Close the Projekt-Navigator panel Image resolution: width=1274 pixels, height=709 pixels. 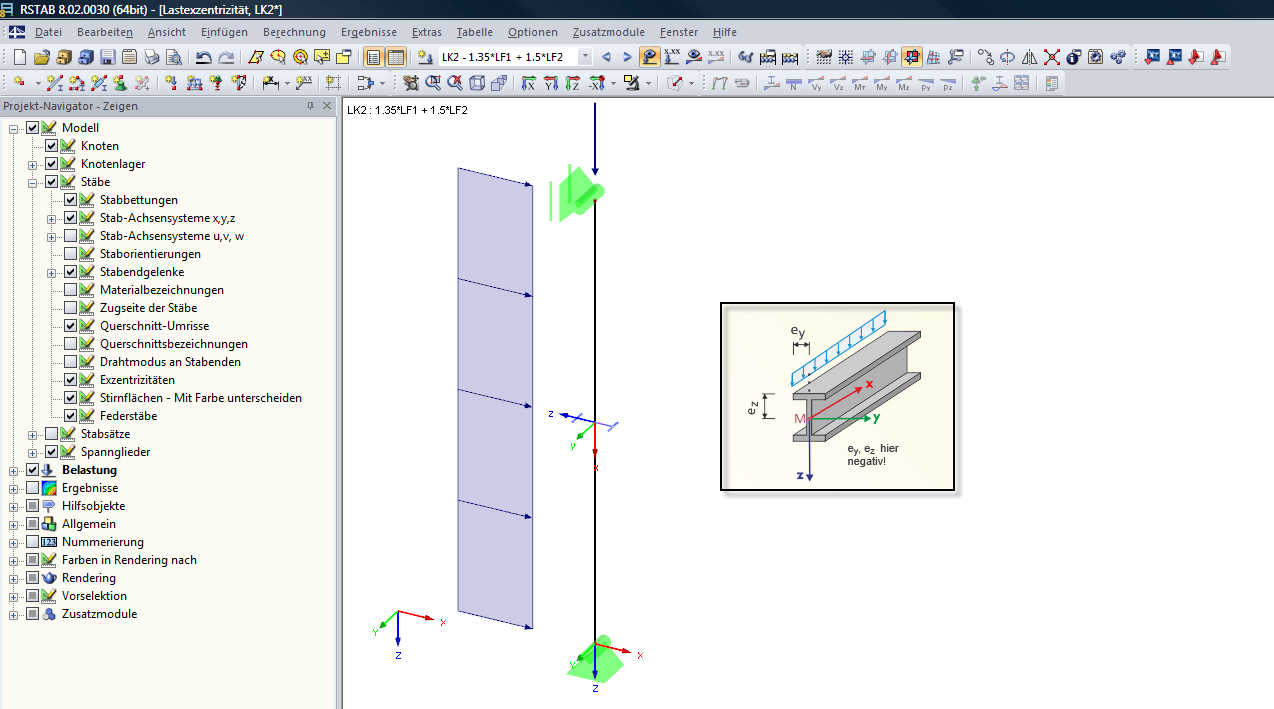coord(328,106)
